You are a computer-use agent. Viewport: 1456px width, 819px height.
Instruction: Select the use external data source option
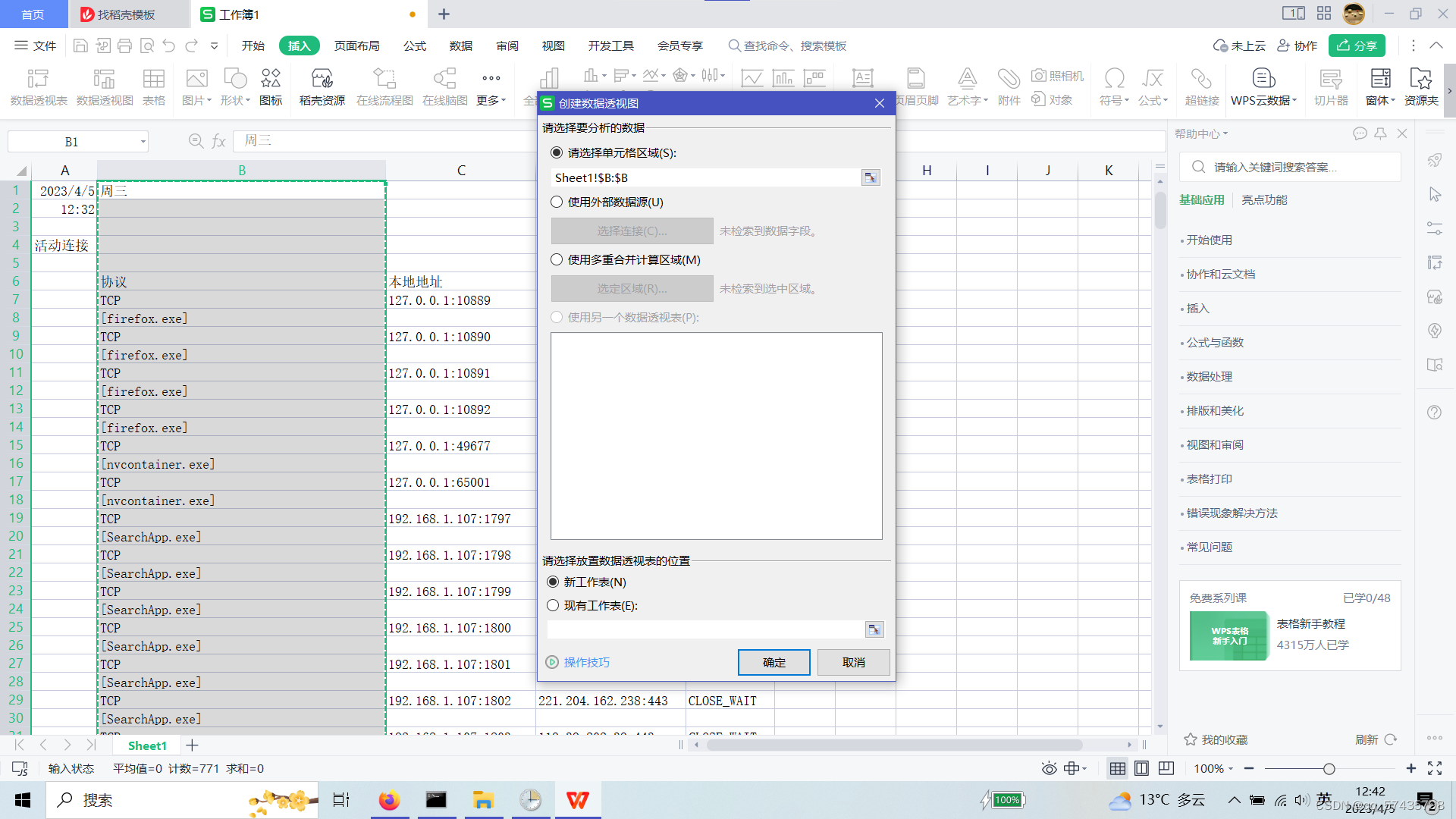point(557,202)
